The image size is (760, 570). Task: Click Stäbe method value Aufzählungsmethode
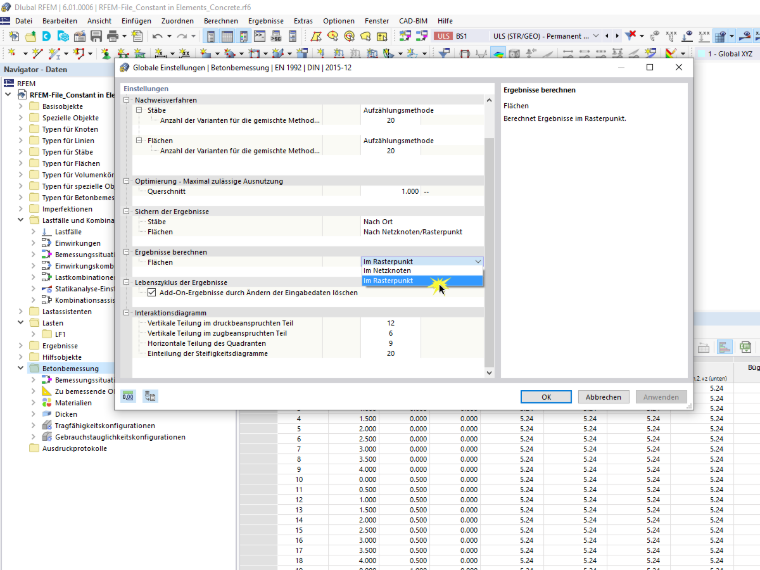point(398,111)
